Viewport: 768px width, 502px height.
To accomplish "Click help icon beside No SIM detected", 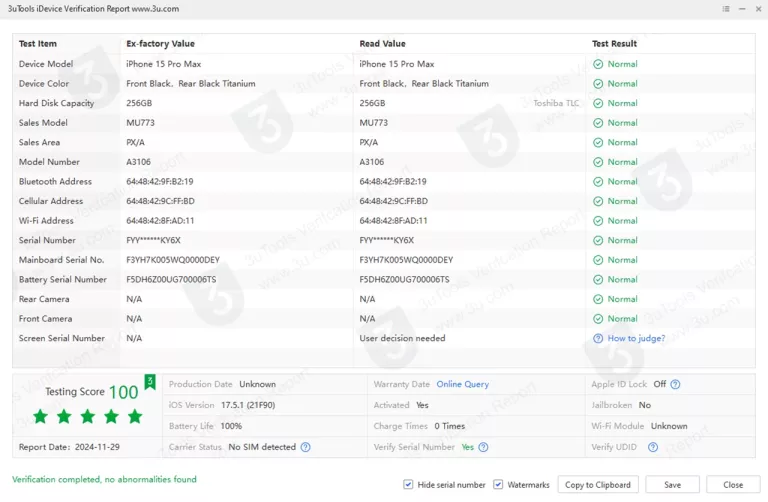I will 306,447.
